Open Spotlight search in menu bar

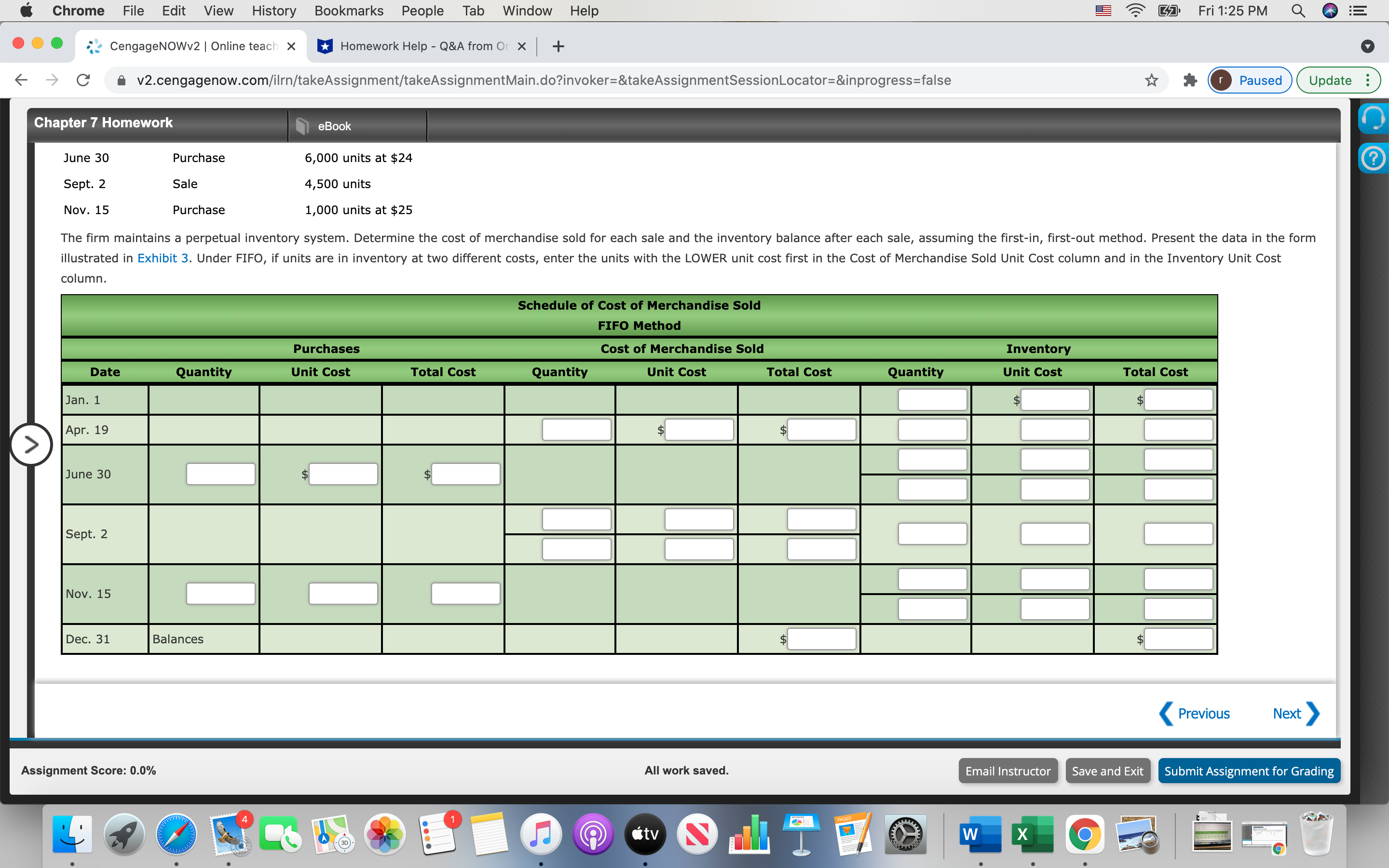click(1298, 10)
